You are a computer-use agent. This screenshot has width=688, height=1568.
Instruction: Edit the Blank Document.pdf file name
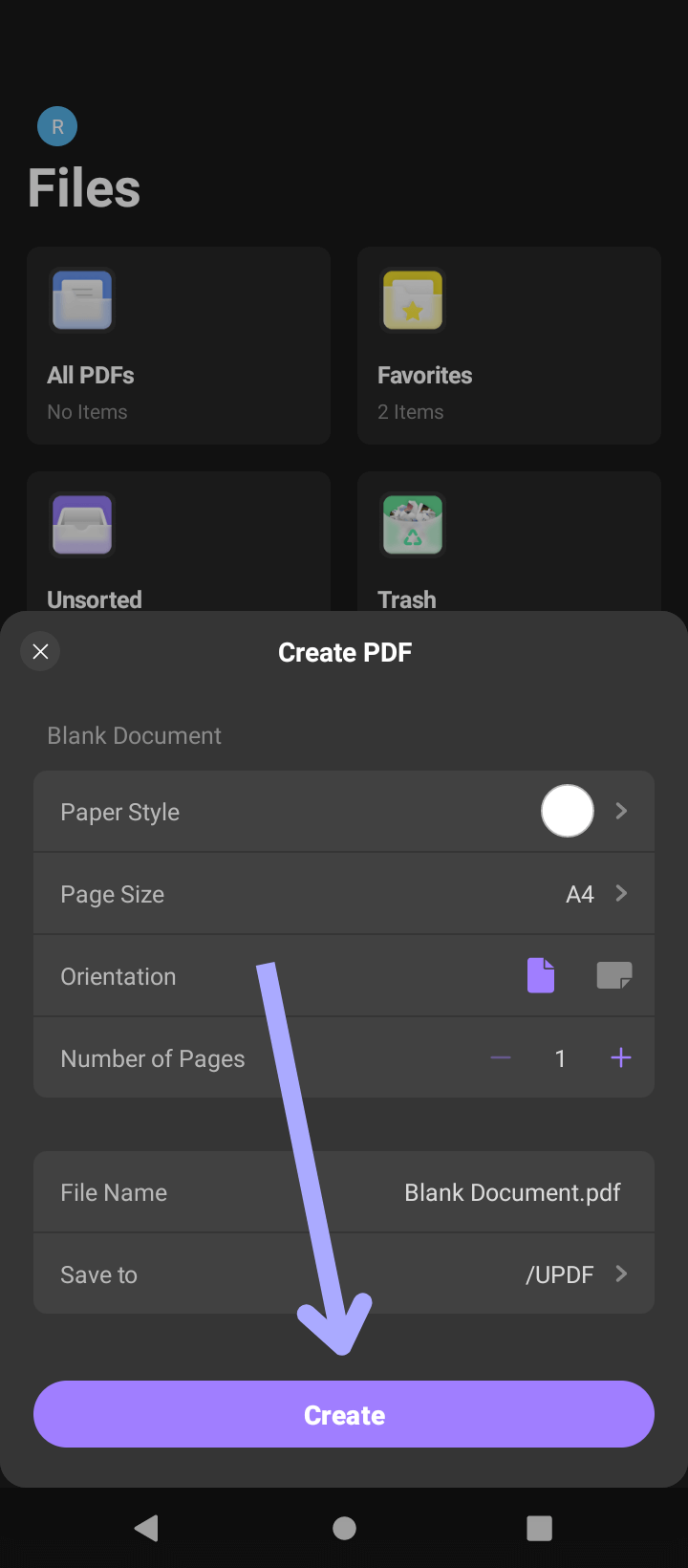[512, 1192]
